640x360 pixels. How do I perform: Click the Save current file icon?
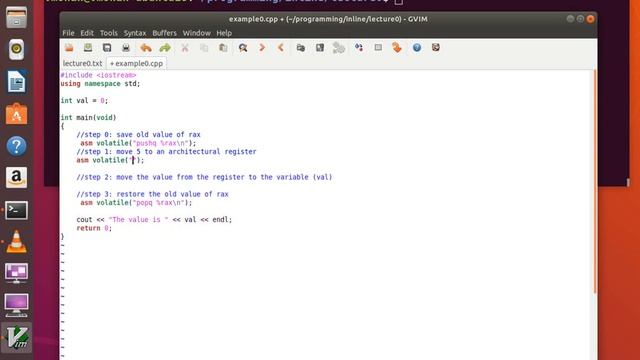coord(88,48)
